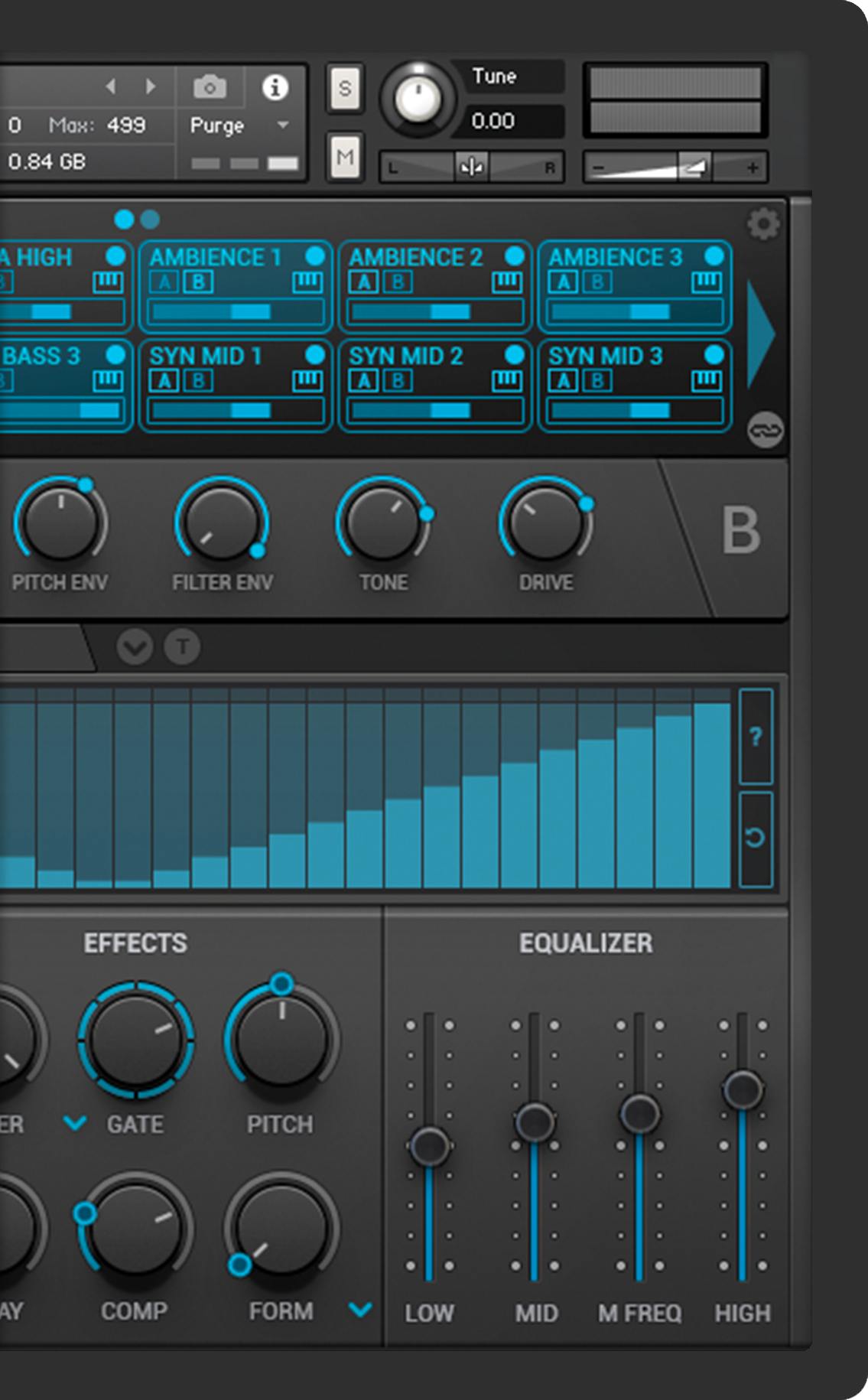The image size is (868, 1400).
Task: Click the keyboard icon on AMBIENCE 1
Action: tap(307, 282)
